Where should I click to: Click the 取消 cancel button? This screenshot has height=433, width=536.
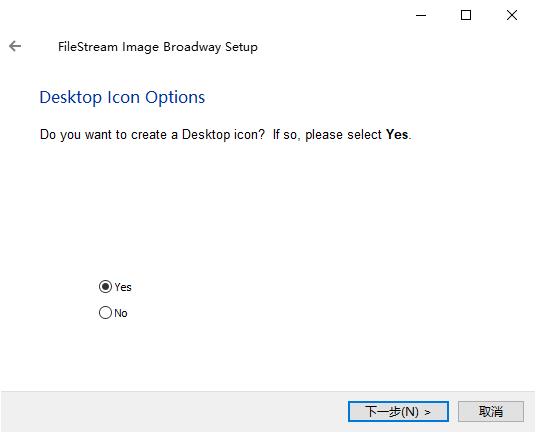[491, 411]
